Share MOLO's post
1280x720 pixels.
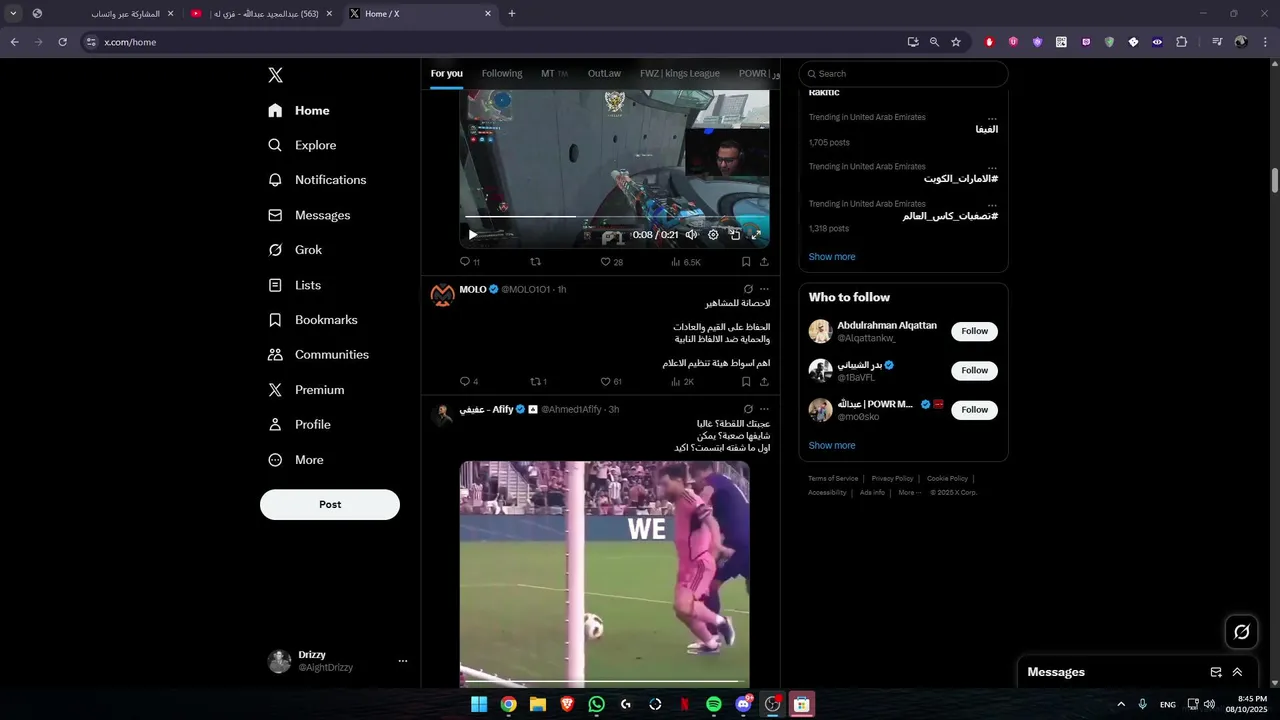(x=764, y=382)
